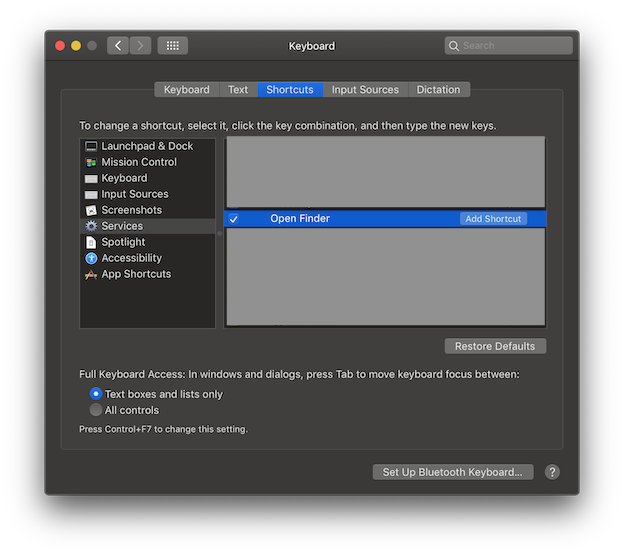
Task: Select the Spotlight label
Action: pos(123,242)
